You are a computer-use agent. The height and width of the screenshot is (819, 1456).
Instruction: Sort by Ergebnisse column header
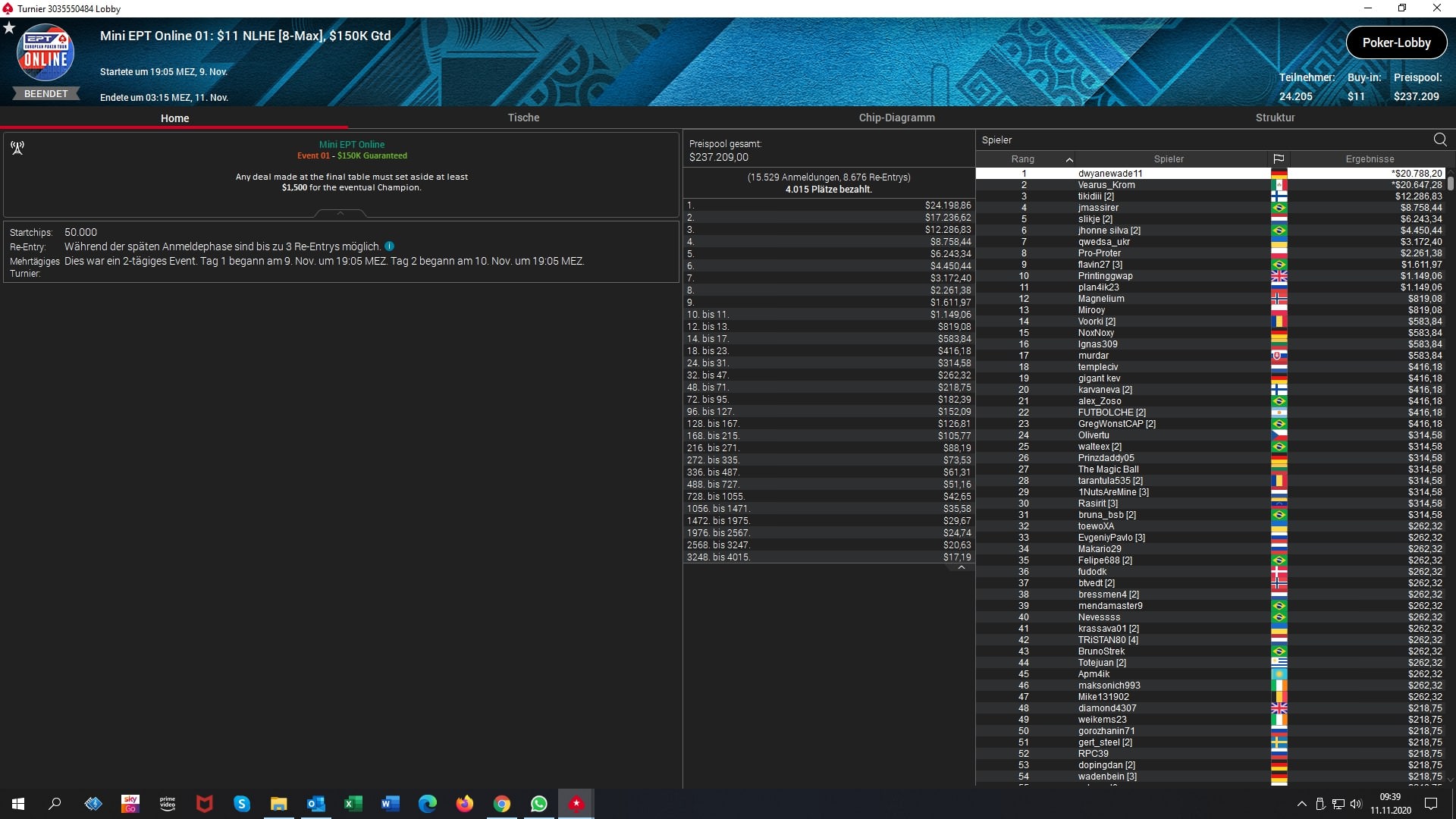(1370, 159)
